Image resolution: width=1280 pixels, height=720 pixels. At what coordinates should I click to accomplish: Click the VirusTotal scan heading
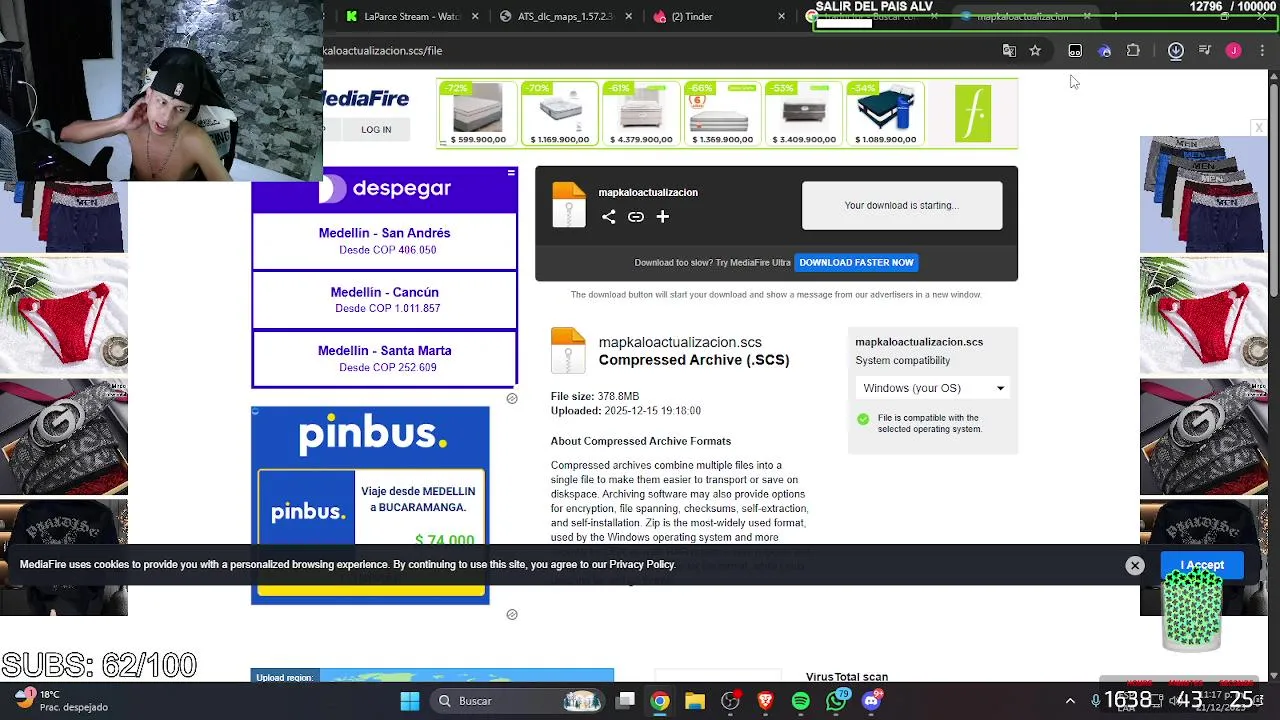tap(847, 677)
